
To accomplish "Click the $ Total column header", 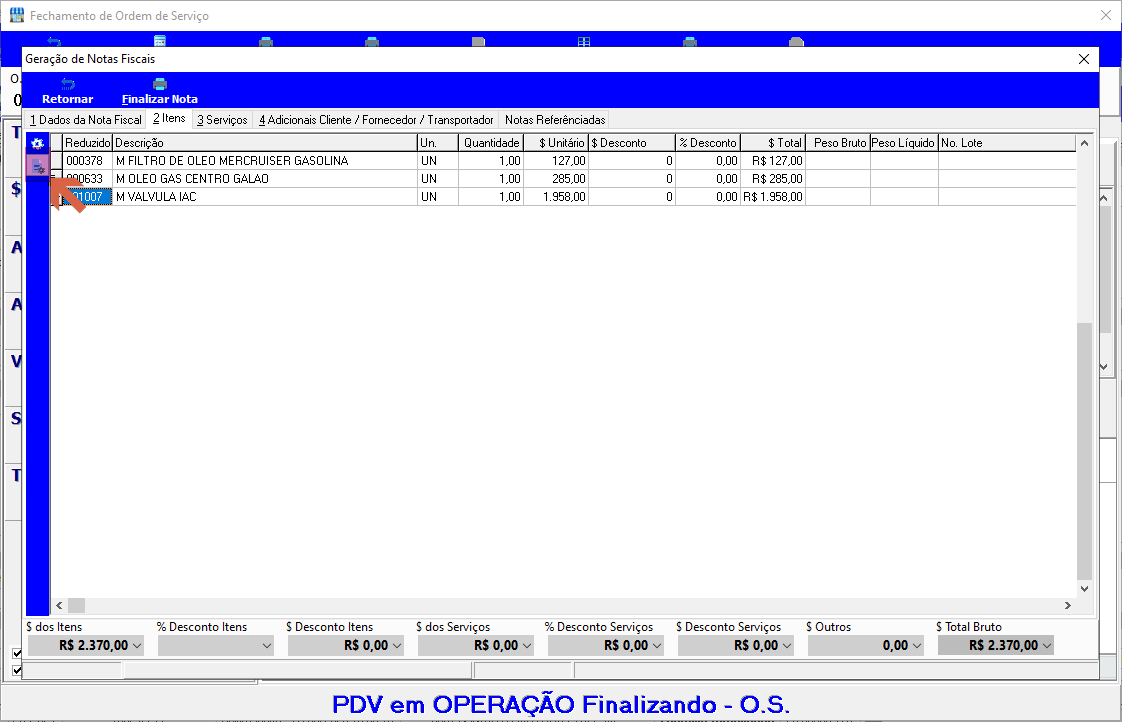I will coord(773,143).
